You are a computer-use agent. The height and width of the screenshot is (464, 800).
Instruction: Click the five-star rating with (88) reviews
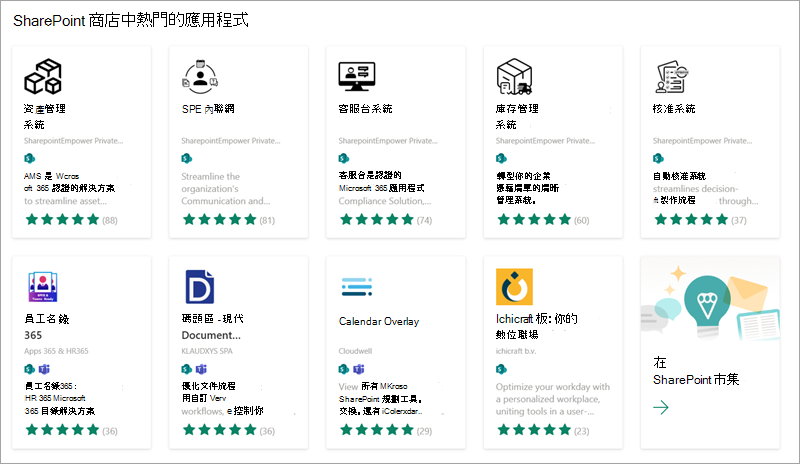coord(71,220)
